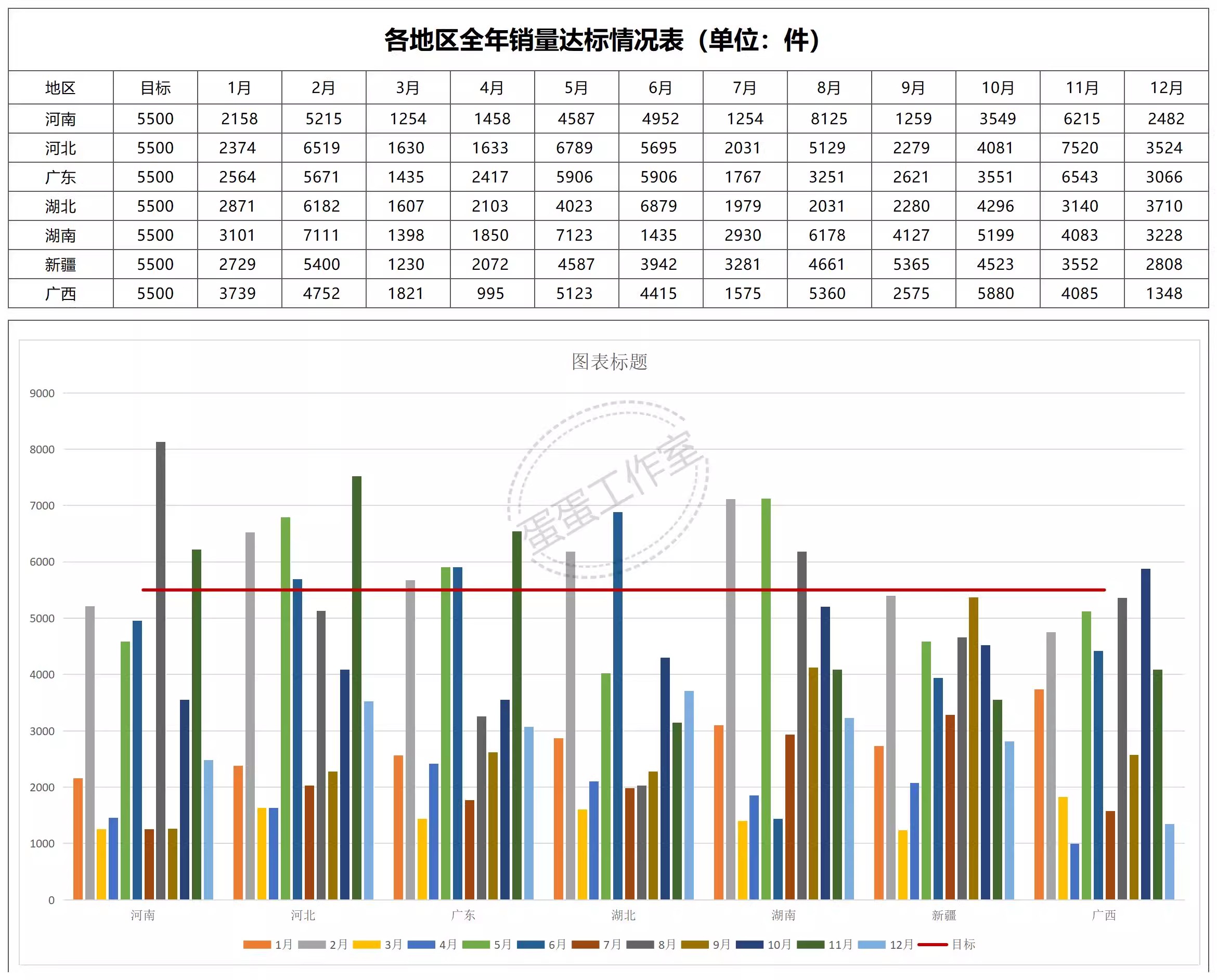Click the 湖南 category label on chart axis
This screenshot has width=1217, height=980.
point(784,915)
